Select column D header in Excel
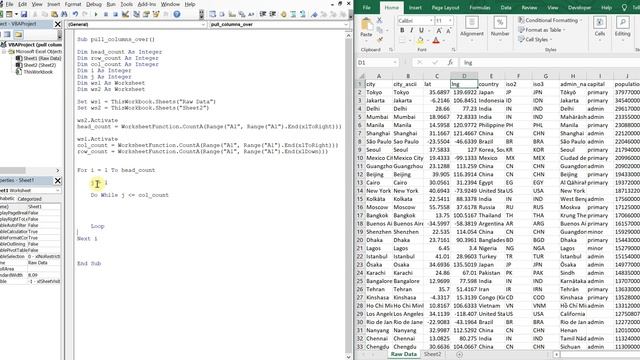The image size is (640, 360). tap(464, 76)
